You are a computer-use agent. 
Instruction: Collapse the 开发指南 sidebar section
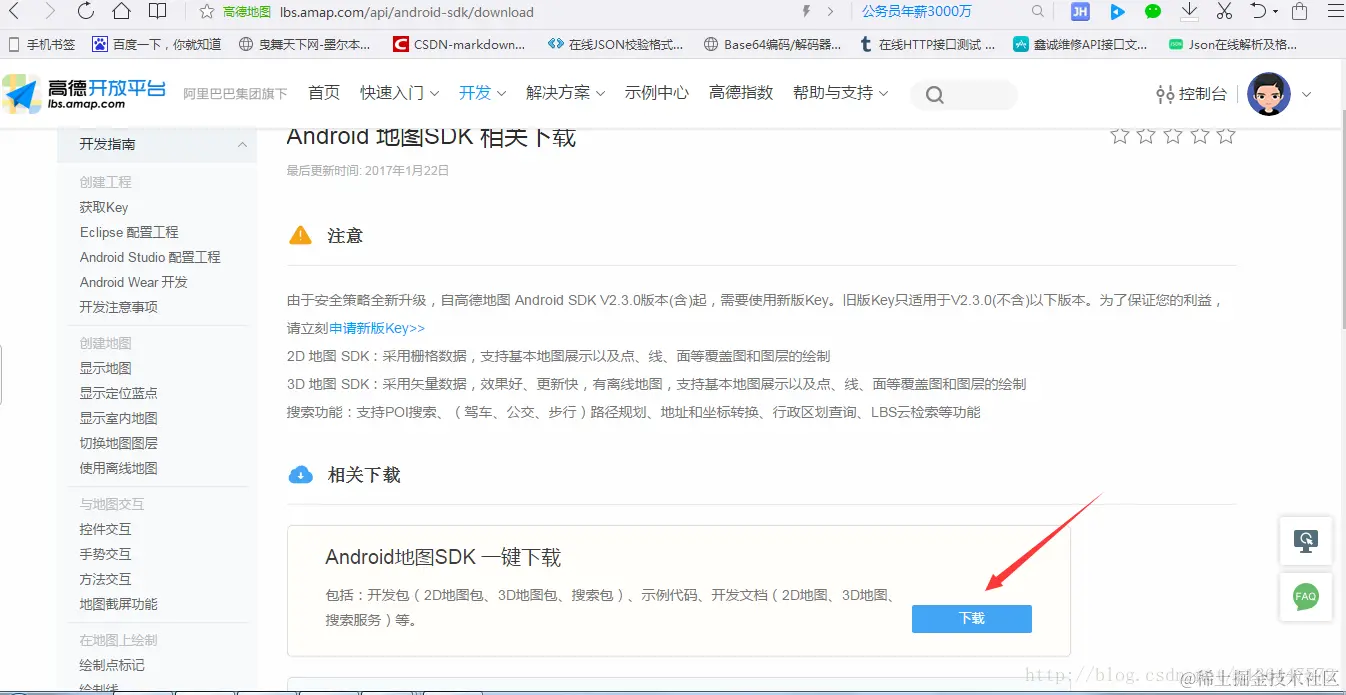[x=240, y=144]
